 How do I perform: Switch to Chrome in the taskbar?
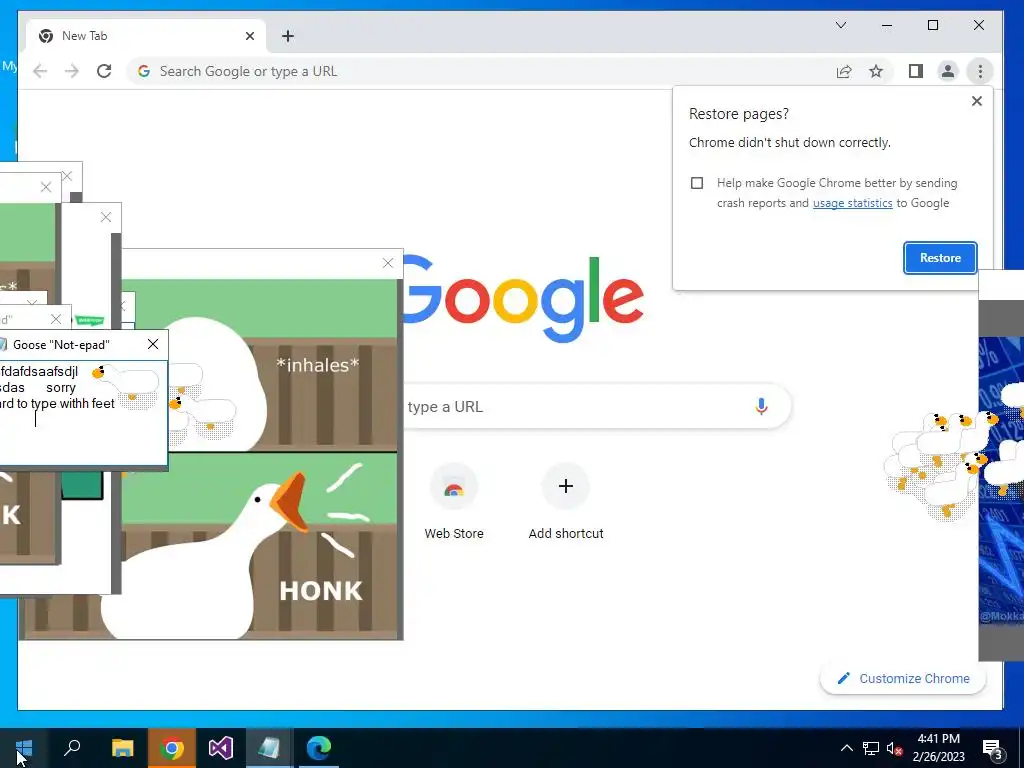coord(172,748)
